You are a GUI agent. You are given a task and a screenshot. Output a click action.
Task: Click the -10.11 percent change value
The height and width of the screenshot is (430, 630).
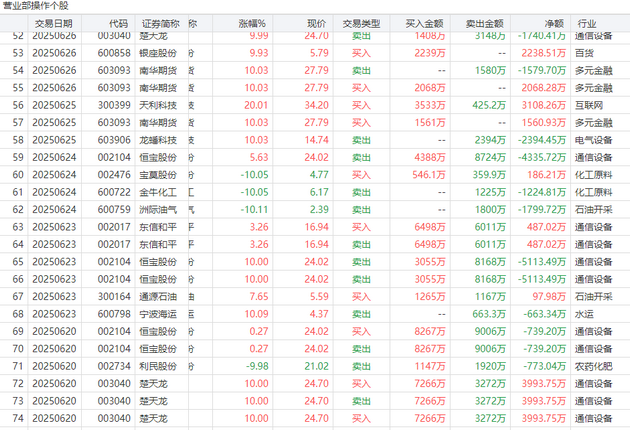click(x=254, y=209)
